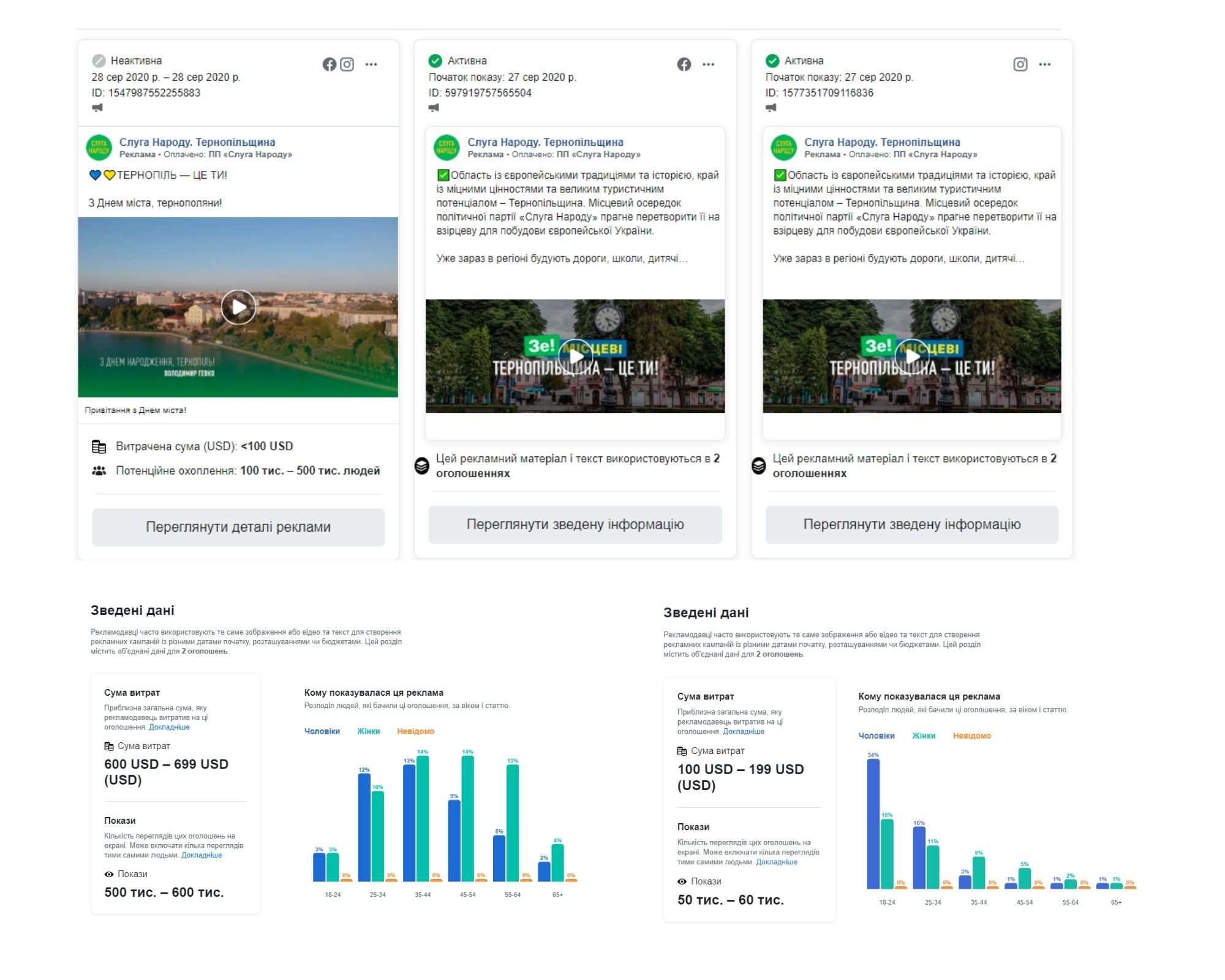Open Докладніше link under Сума витрат, 100–199 USD panel
Screen dimensions: 1225x980
coord(744,731)
